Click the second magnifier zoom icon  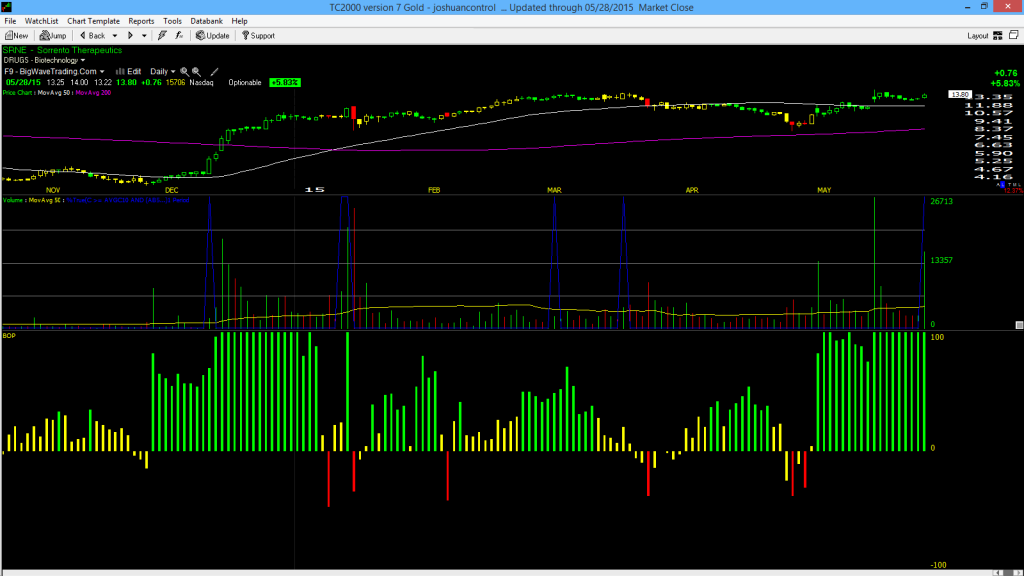coord(196,72)
